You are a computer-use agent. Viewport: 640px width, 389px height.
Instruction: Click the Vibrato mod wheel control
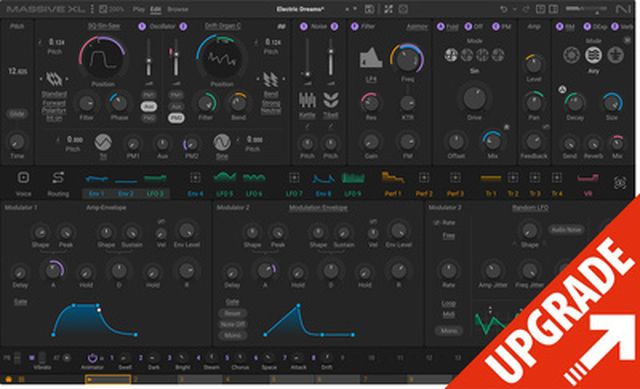click(x=42, y=358)
